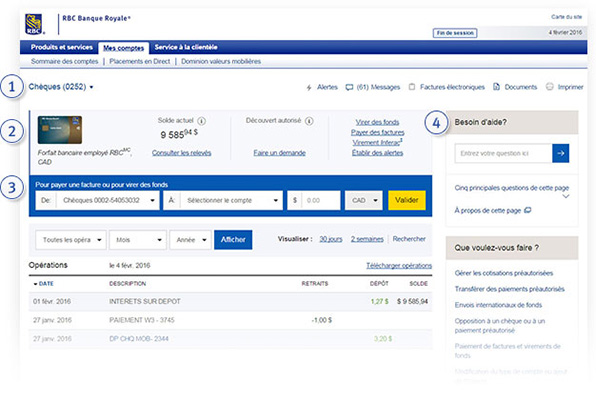Image resolution: width=596 pixels, height=404 pixels.
Task: Open Envois internationaux de fonds link
Action: [498, 305]
